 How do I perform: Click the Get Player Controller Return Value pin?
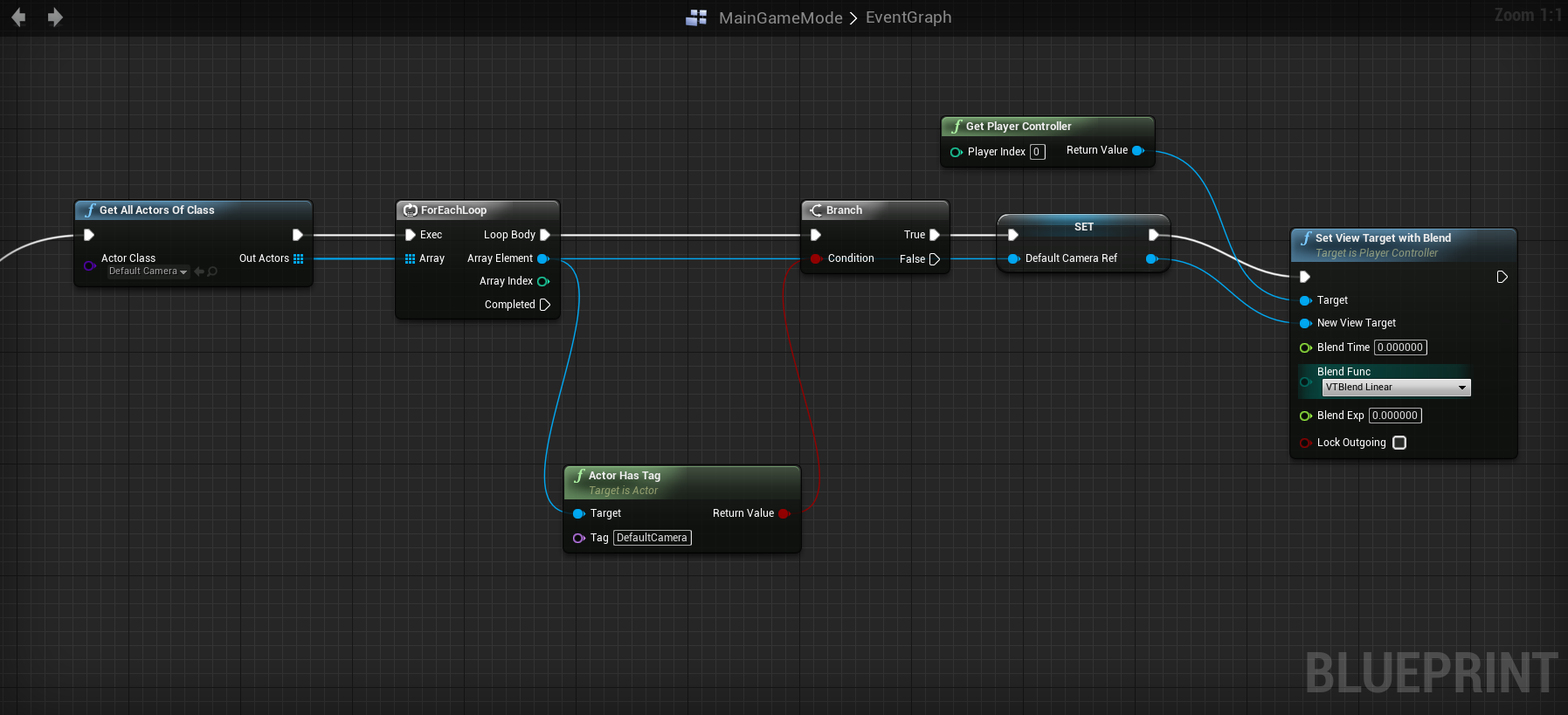(x=1138, y=150)
